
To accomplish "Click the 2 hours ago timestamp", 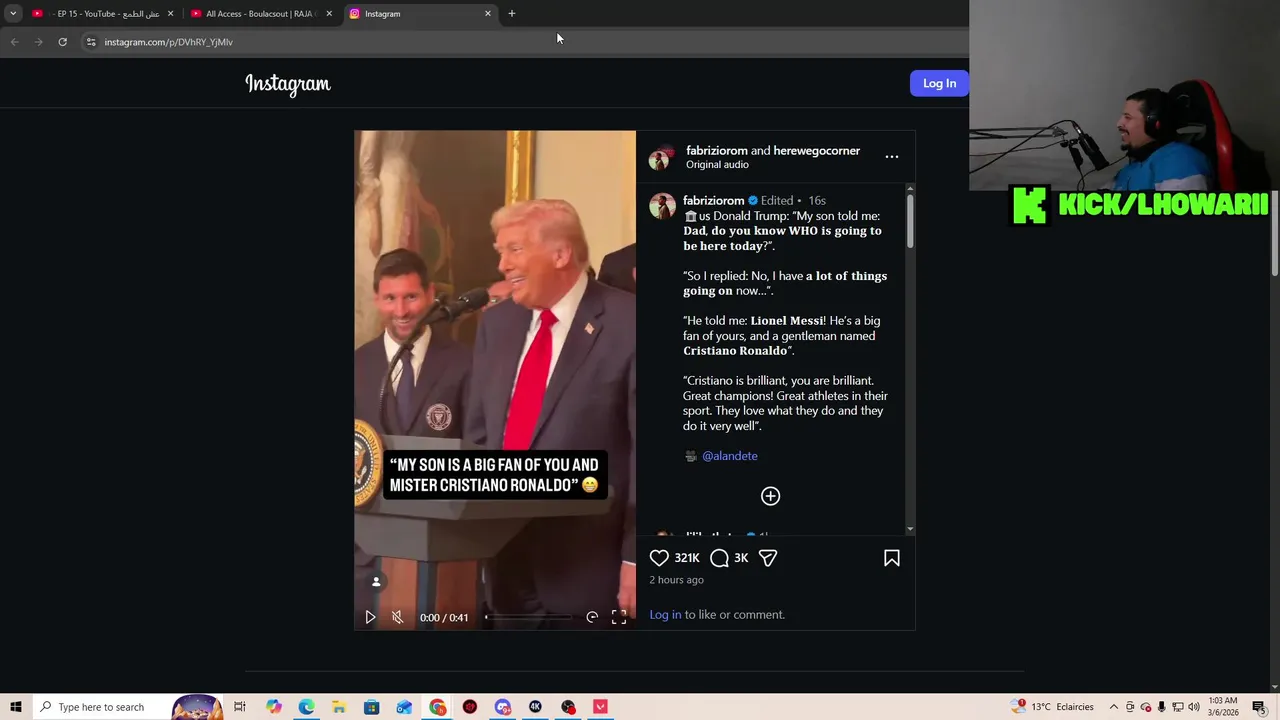I will [676, 580].
